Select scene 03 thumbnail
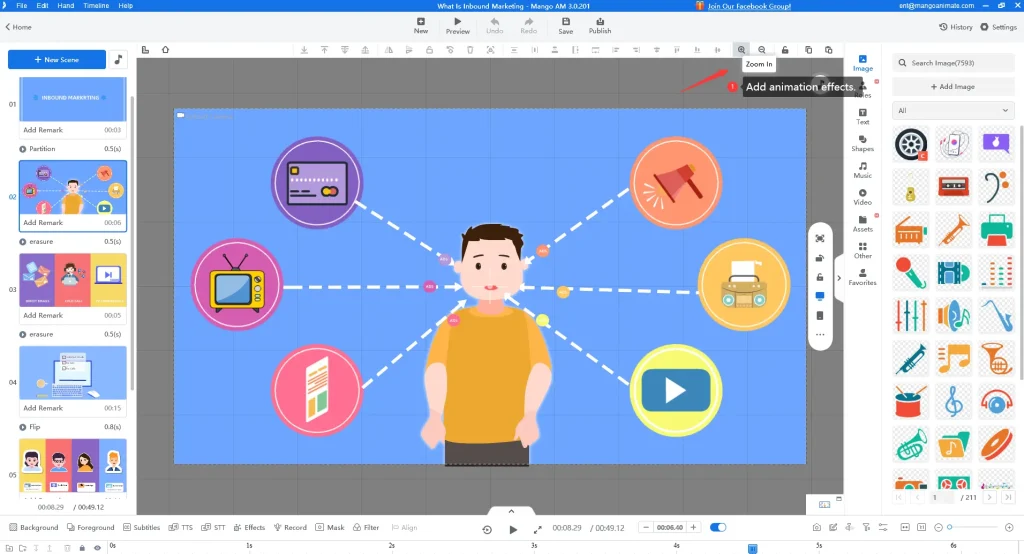 pos(73,280)
